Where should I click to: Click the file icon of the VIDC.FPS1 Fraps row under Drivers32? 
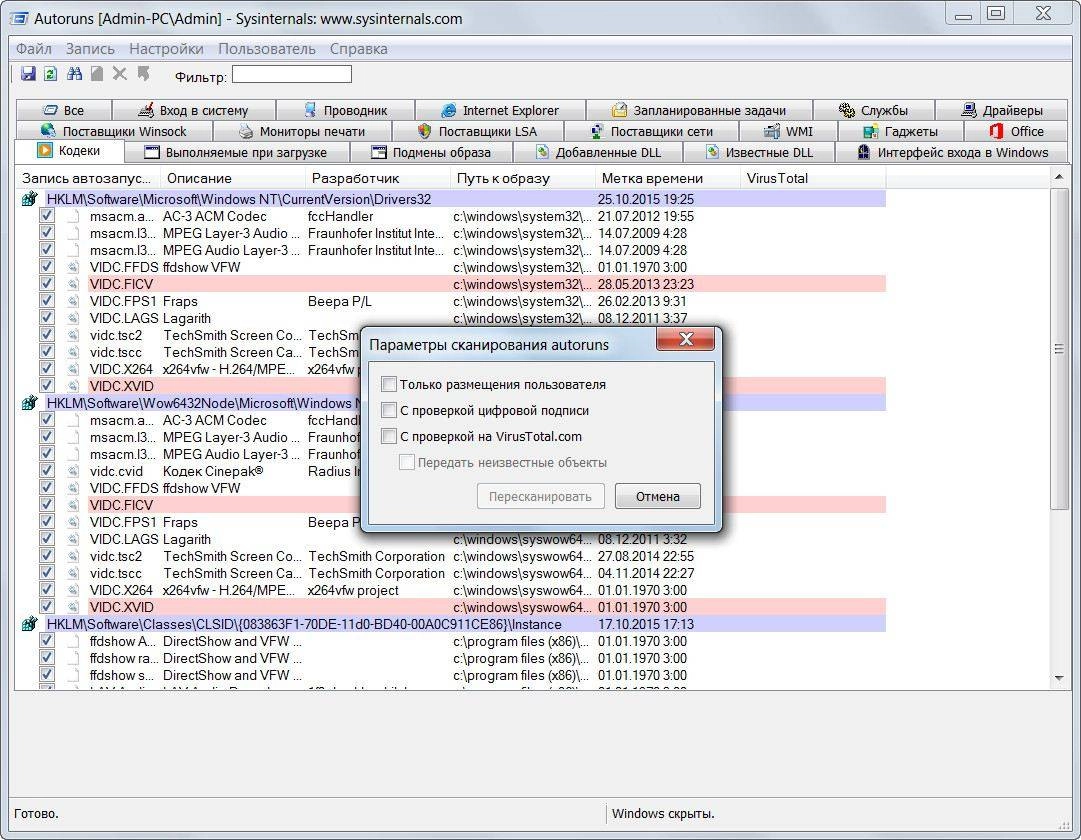[x=73, y=301]
